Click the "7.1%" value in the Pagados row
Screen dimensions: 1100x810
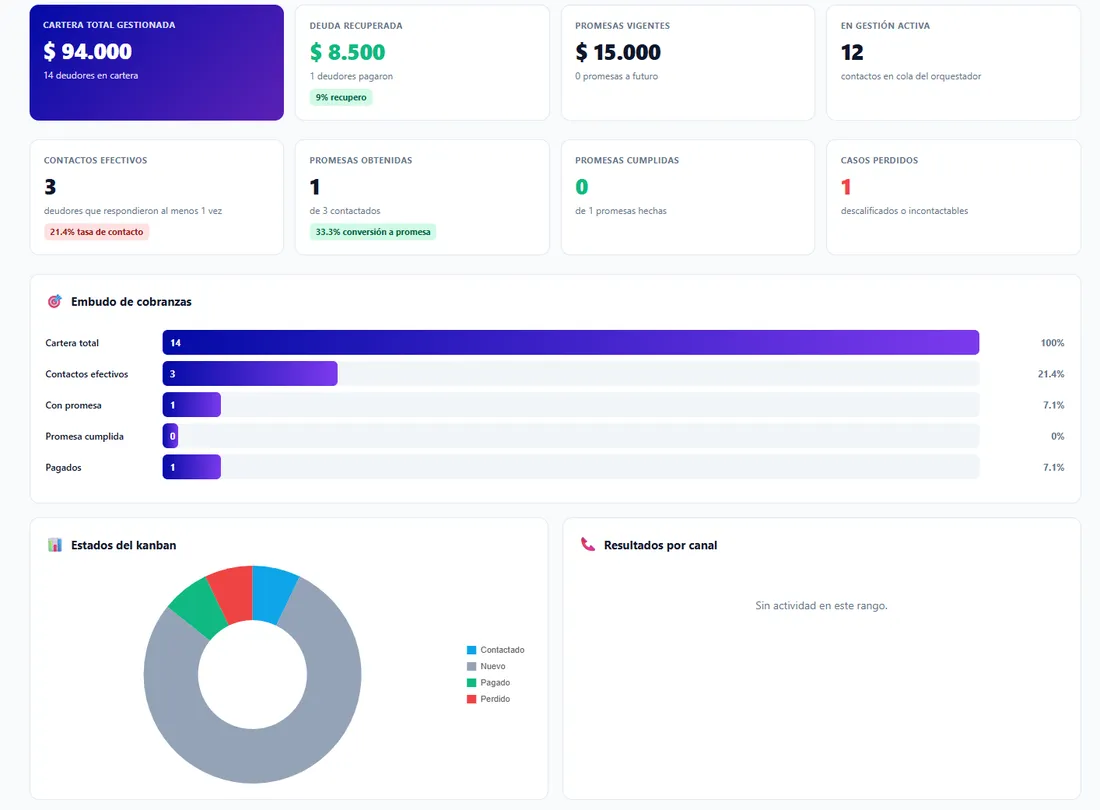click(1054, 467)
